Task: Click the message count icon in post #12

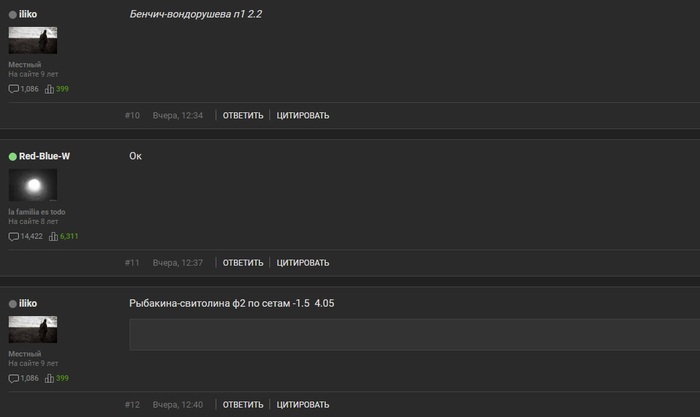Action: [x=13, y=378]
